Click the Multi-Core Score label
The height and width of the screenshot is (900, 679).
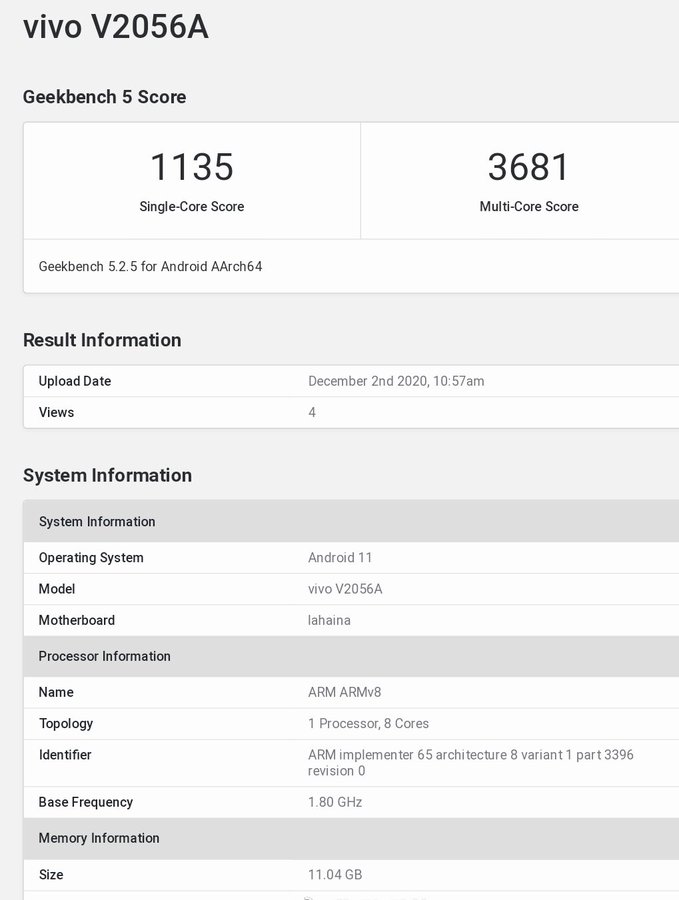coord(528,207)
